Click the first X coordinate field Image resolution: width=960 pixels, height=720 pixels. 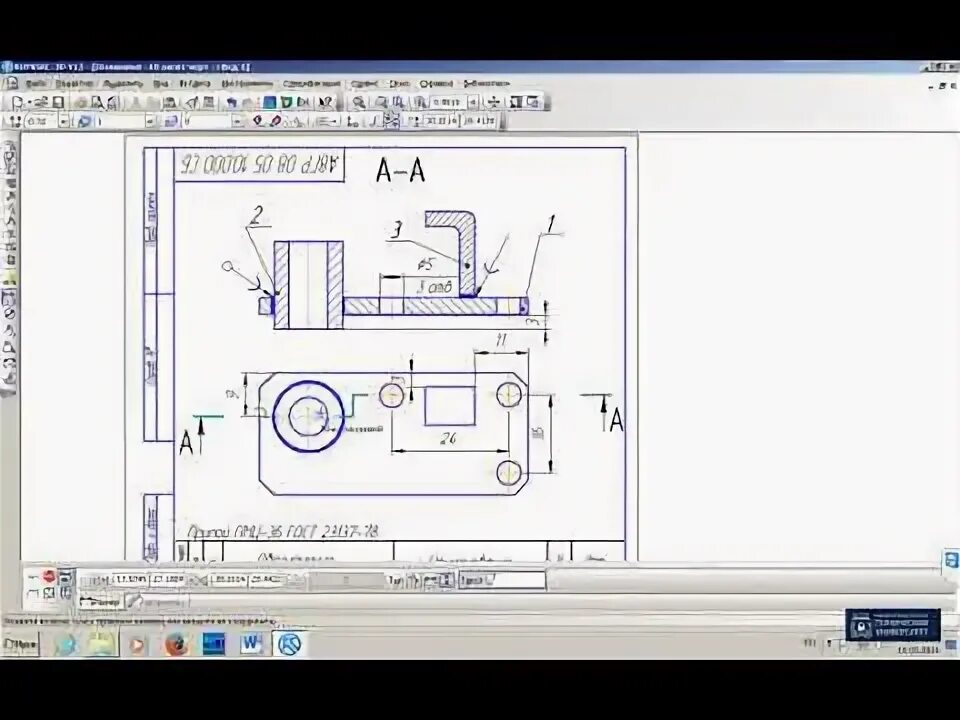(130, 580)
